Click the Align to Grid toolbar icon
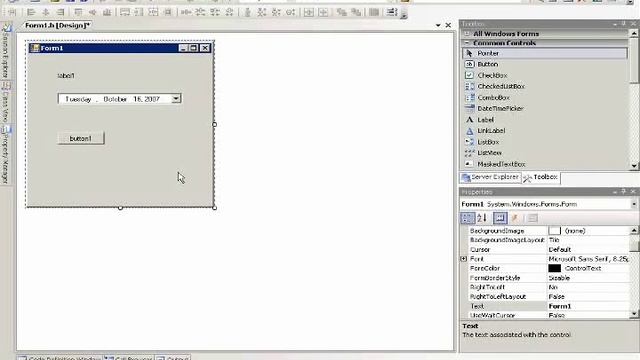 pyautogui.click(x=12, y=12)
